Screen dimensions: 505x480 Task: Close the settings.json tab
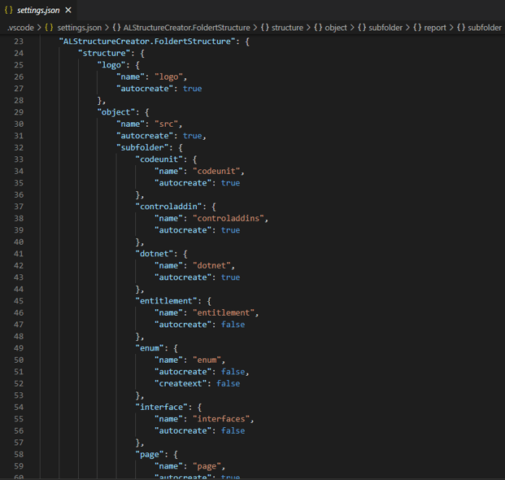(68, 10)
